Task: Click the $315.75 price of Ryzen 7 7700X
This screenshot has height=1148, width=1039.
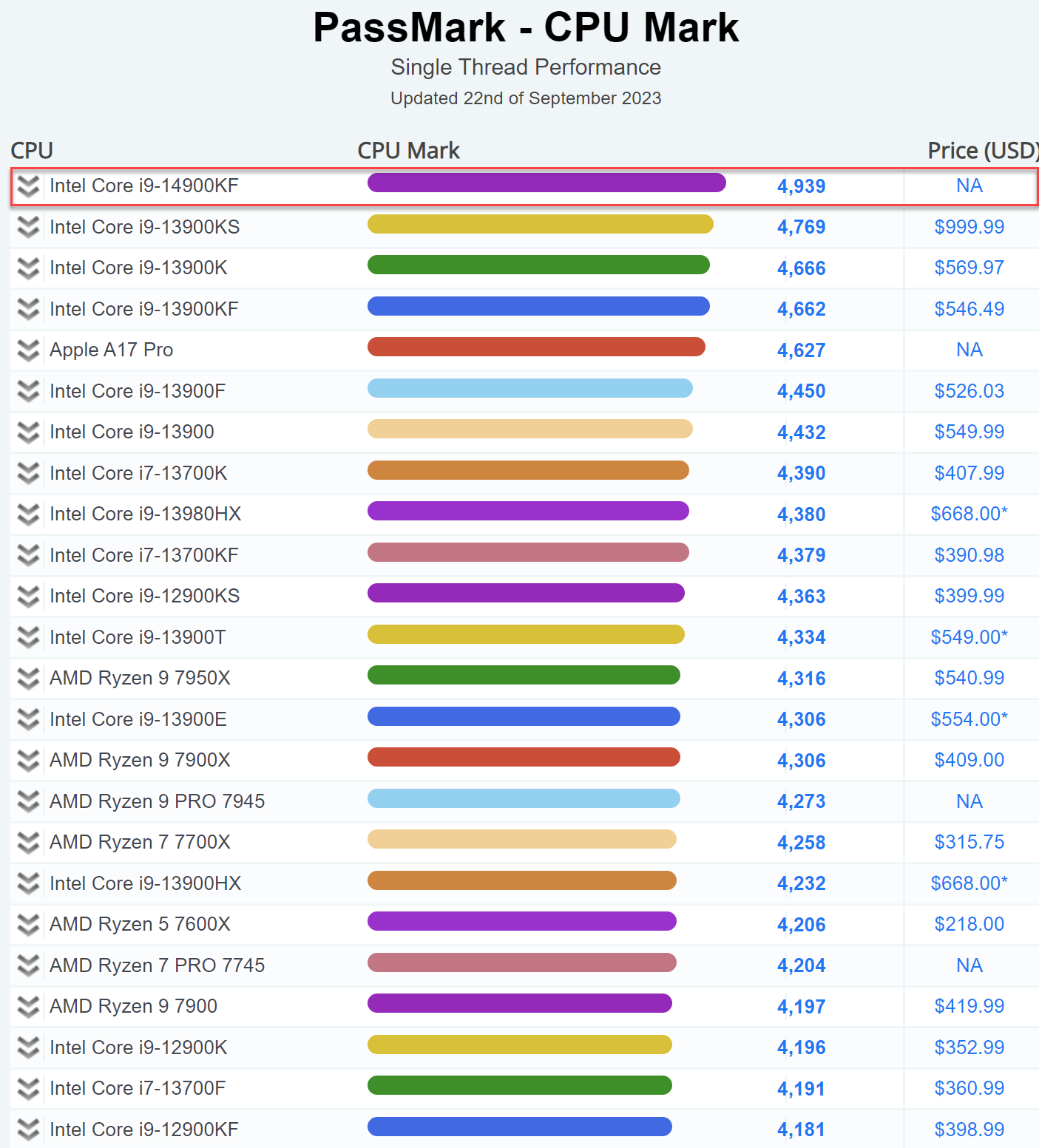Action: [x=969, y=842]
